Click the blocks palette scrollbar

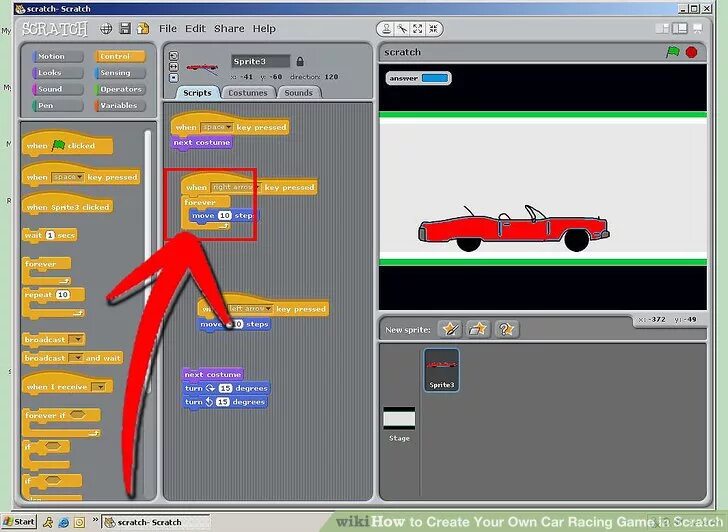click(x=148, y=260)
